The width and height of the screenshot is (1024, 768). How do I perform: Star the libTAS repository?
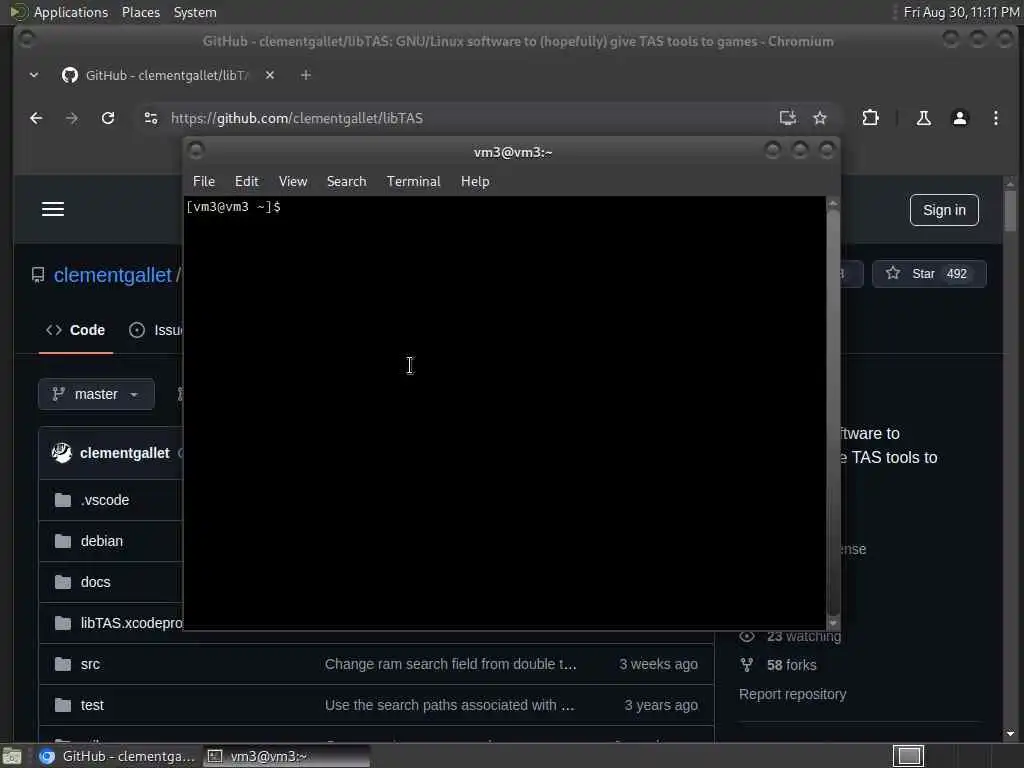click(x=929, y=274)
